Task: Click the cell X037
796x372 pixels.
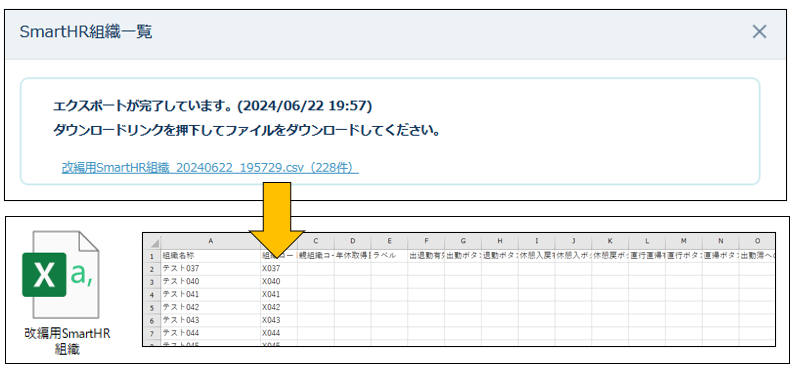Action: [x=279, y=268]
